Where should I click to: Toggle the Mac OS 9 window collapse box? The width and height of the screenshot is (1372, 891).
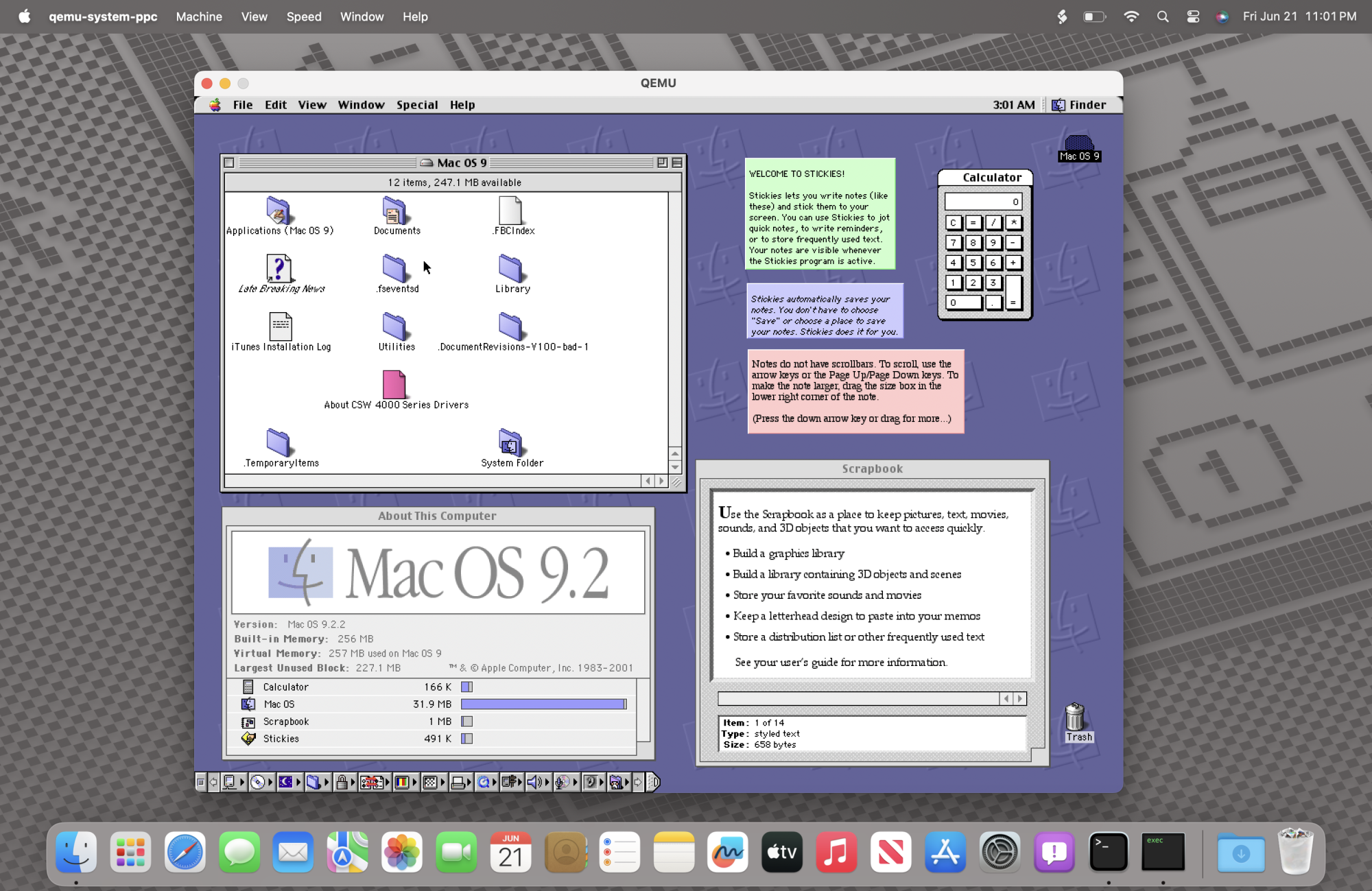[x=677, y=163]
